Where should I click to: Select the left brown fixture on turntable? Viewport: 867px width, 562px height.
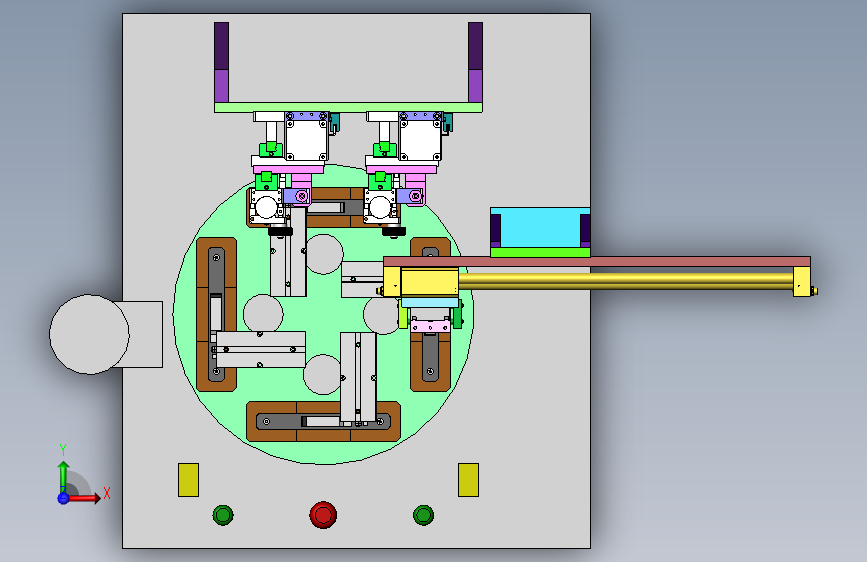click(217, 314)
